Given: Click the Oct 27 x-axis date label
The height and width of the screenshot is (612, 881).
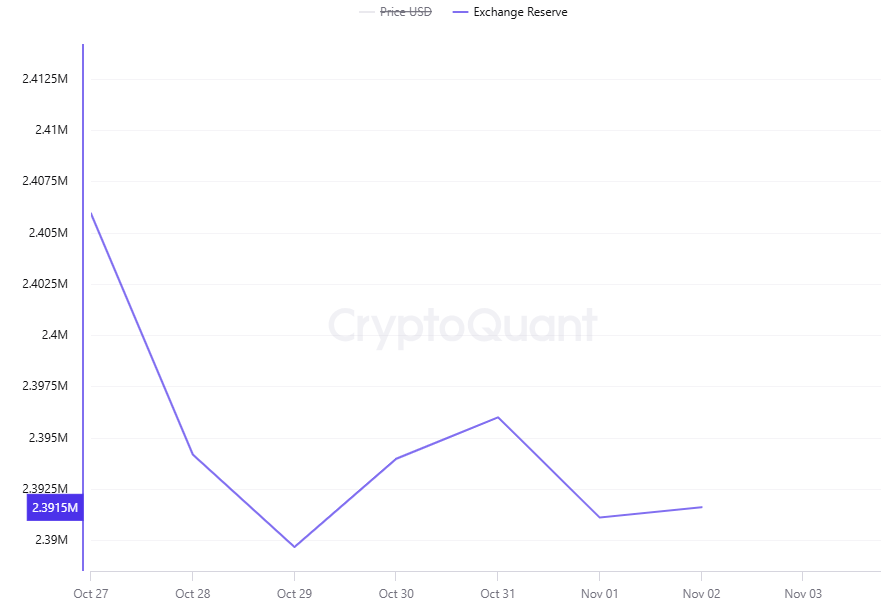Looking at the screenshot, I should 90,594.
